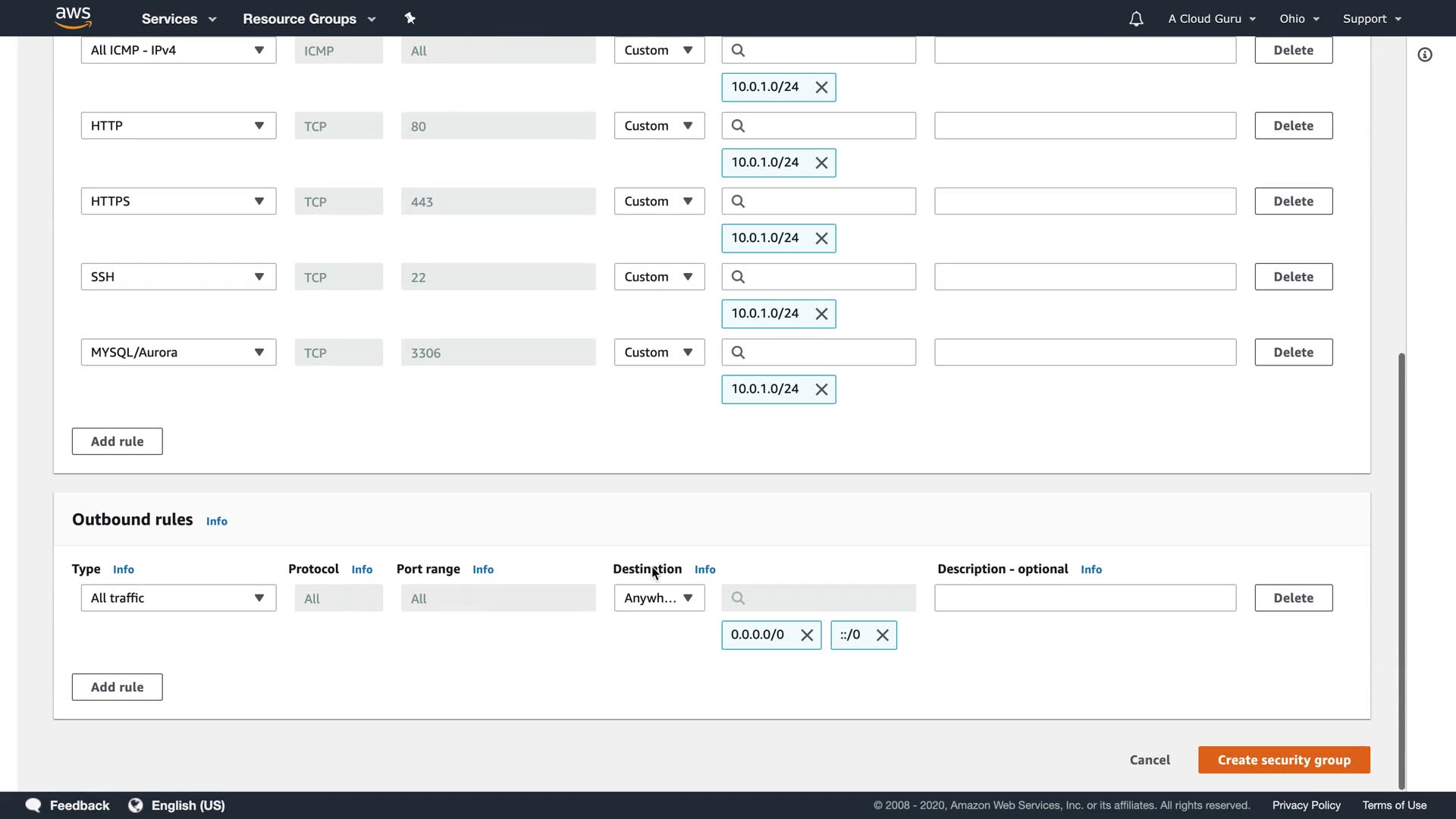Remove the ::/0 destination tag
This screenshot has height=819, width=1456.
click(882, 635)
